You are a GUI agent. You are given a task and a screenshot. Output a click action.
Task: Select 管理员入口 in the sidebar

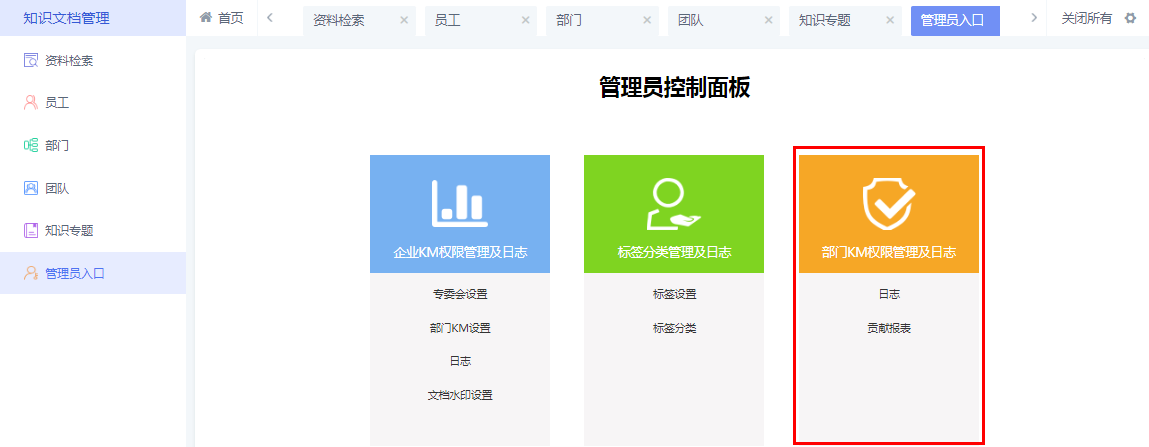(x=75, y=273)
